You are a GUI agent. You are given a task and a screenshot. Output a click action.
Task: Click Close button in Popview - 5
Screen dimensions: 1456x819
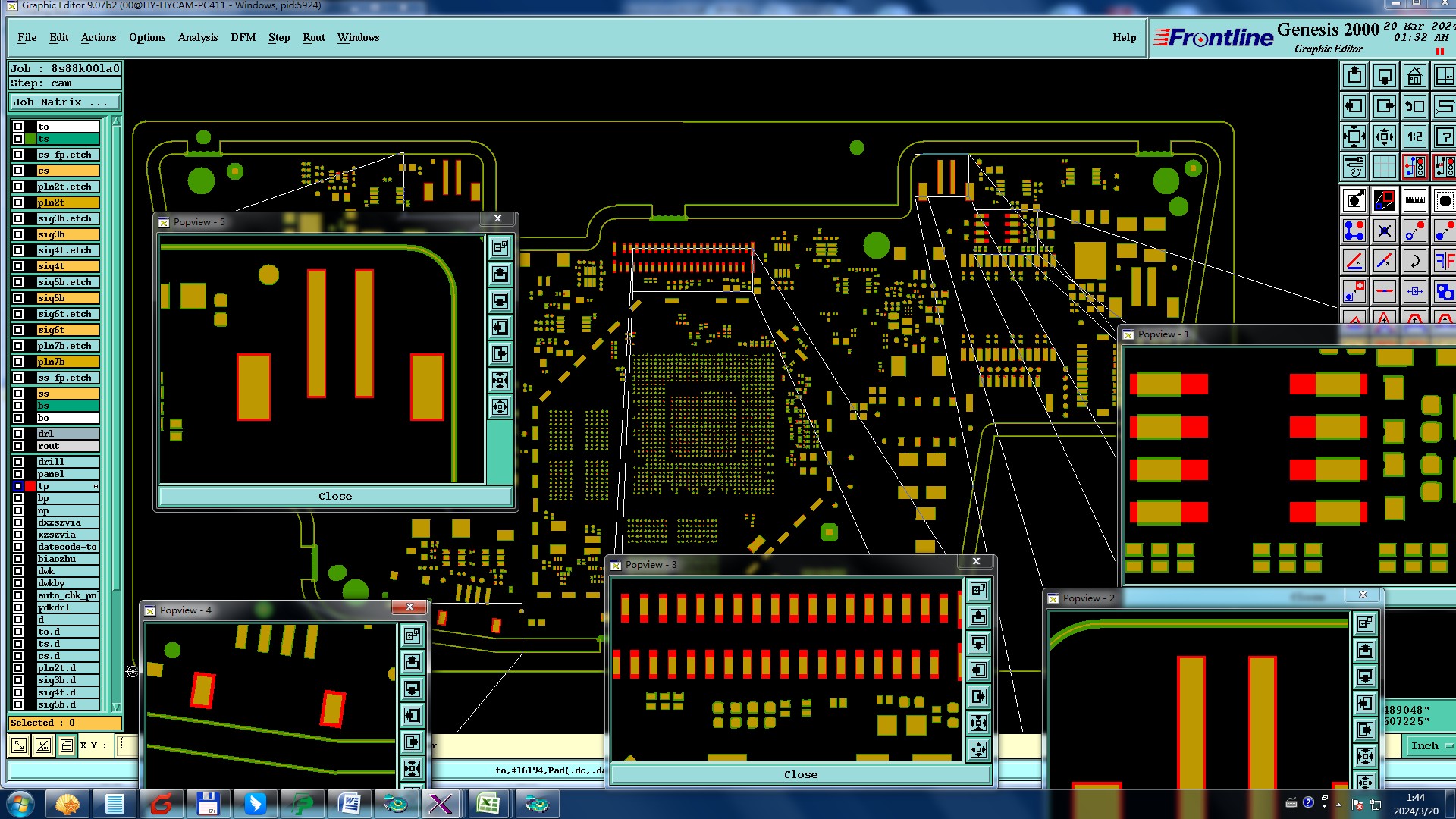click(x=334, y=496)
